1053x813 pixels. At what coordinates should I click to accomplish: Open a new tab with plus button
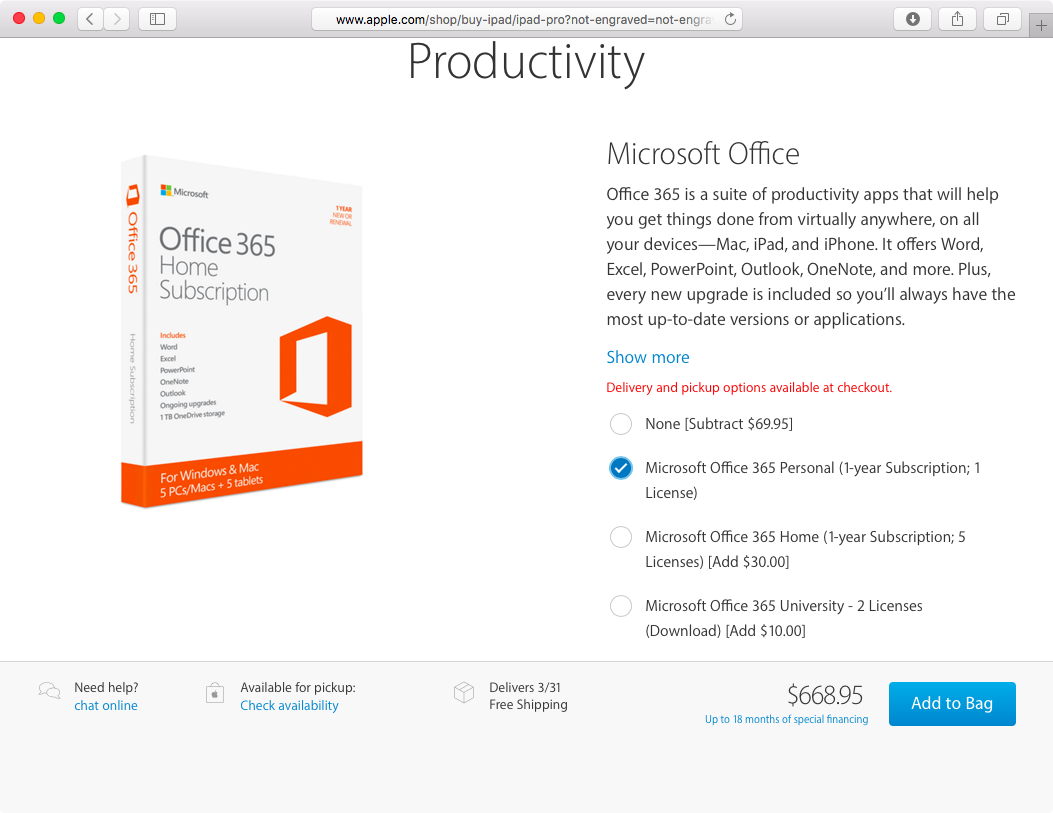(x=1041, y=26)
